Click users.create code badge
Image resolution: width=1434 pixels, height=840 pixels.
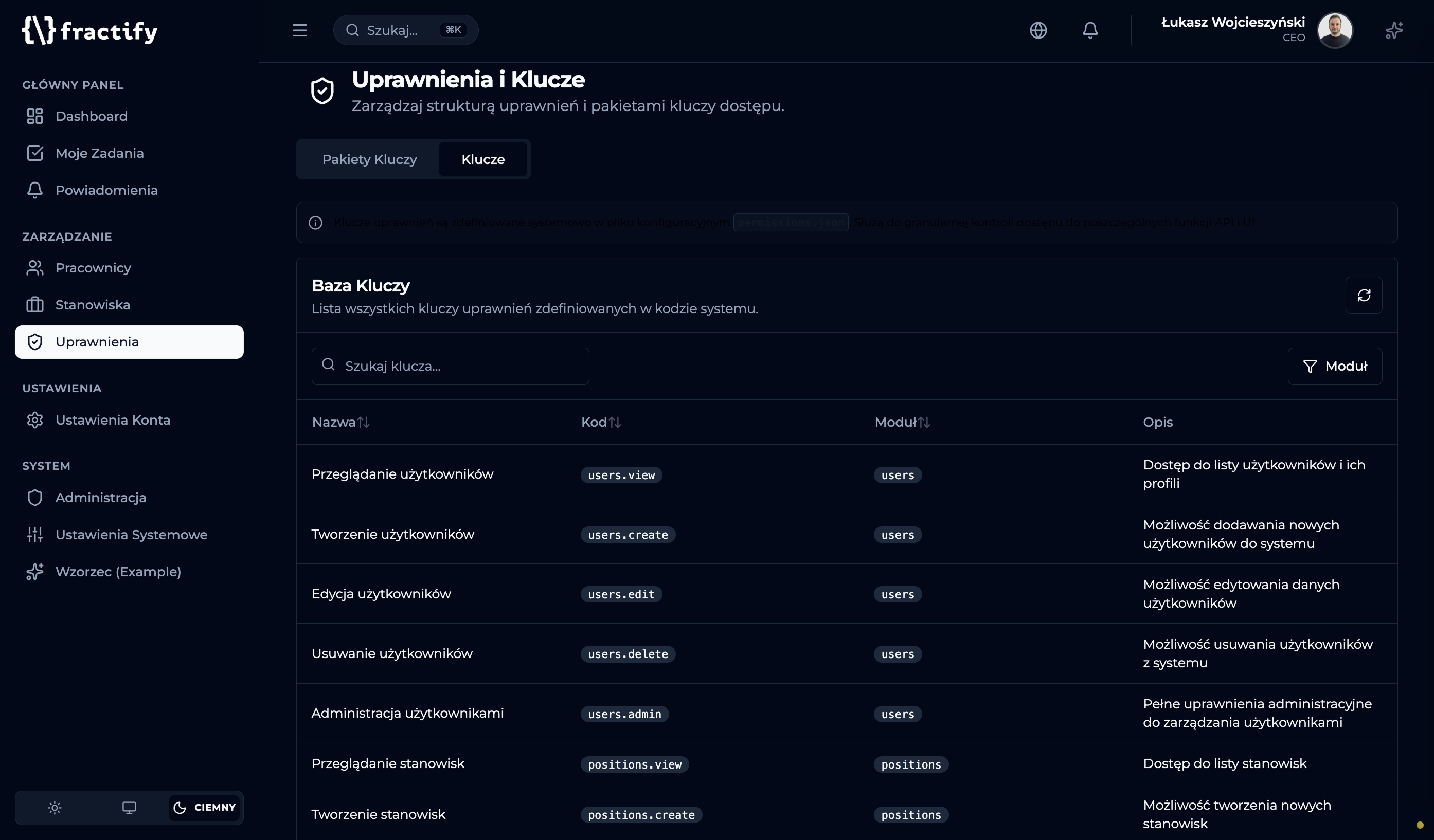[628, 535]
